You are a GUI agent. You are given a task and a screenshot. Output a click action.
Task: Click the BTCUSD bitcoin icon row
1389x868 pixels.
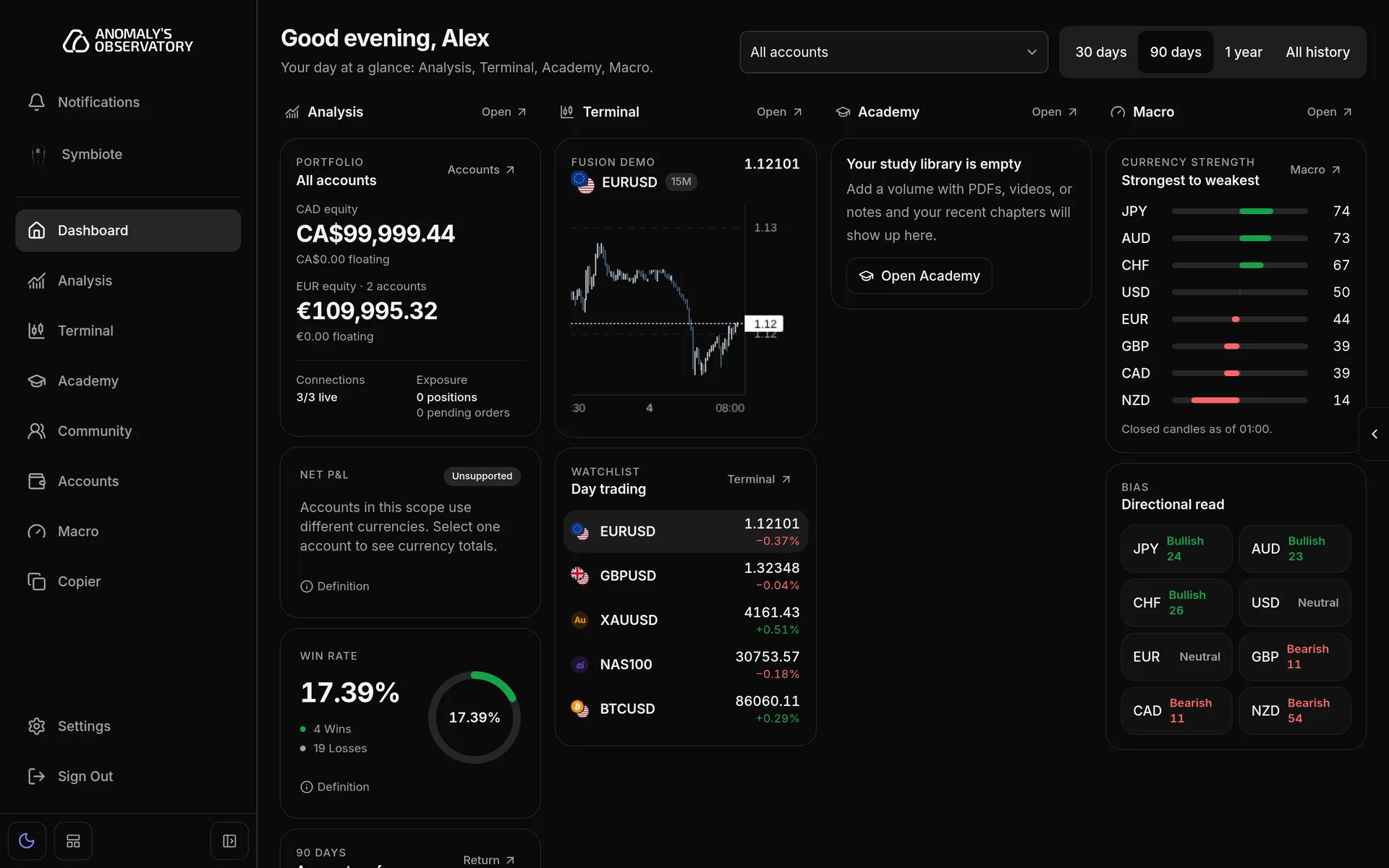pos(685,709)
